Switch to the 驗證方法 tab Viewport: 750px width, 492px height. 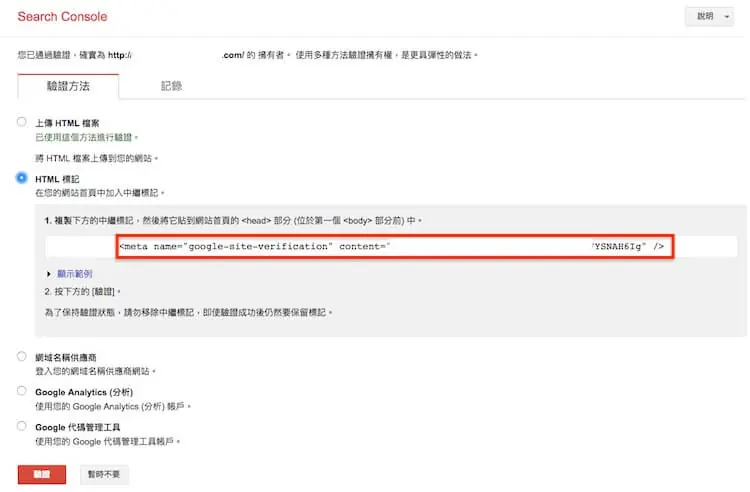[68, 86]
